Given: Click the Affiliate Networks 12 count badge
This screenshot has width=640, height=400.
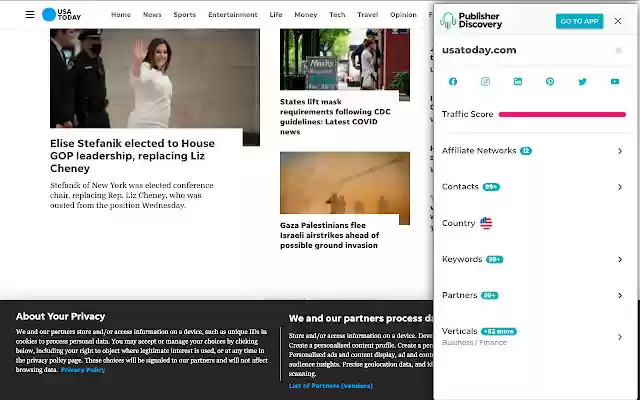Looking at the screenshot, I should [526, 151].
